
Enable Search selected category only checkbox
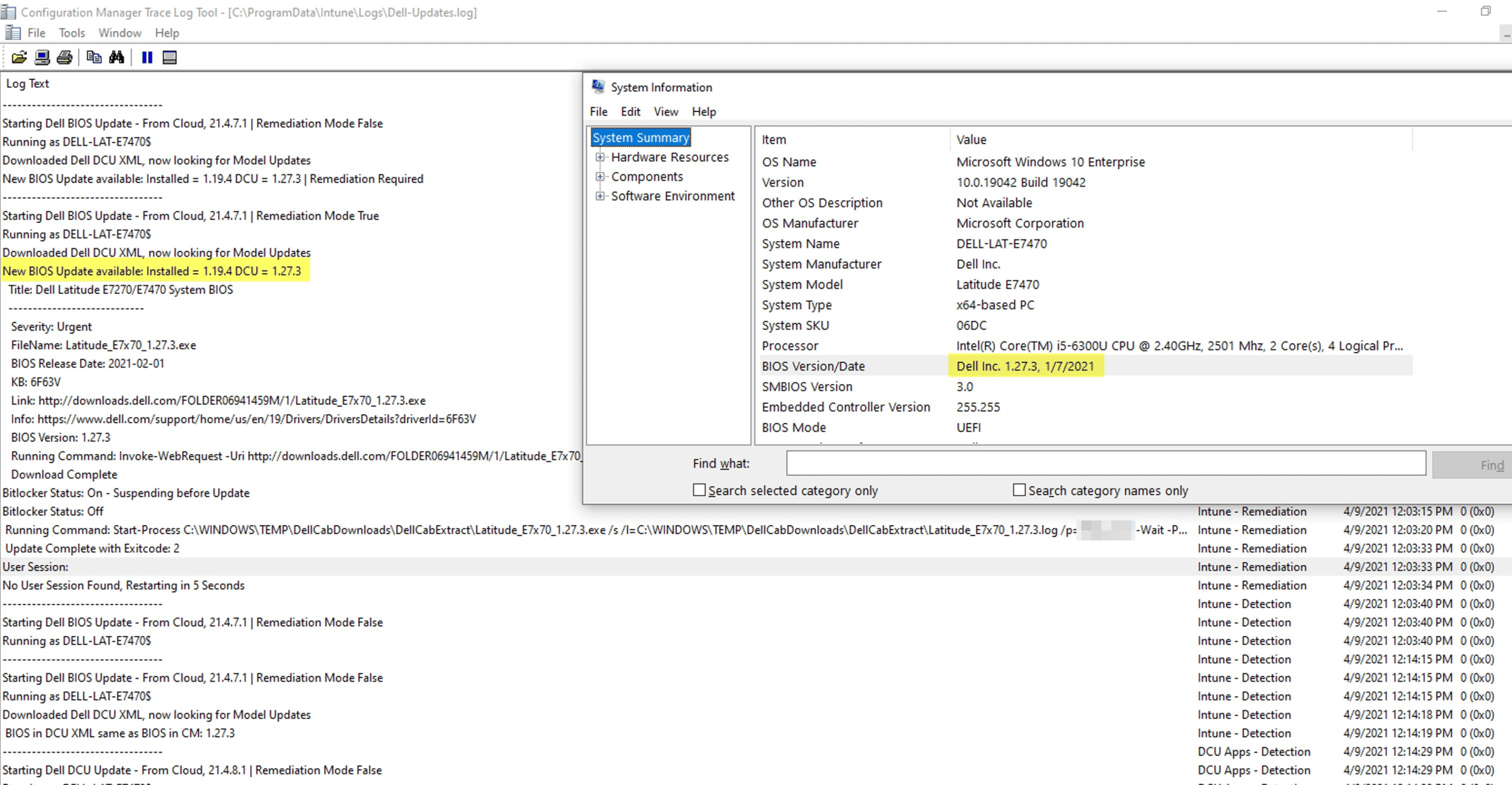tap(699, 490)
